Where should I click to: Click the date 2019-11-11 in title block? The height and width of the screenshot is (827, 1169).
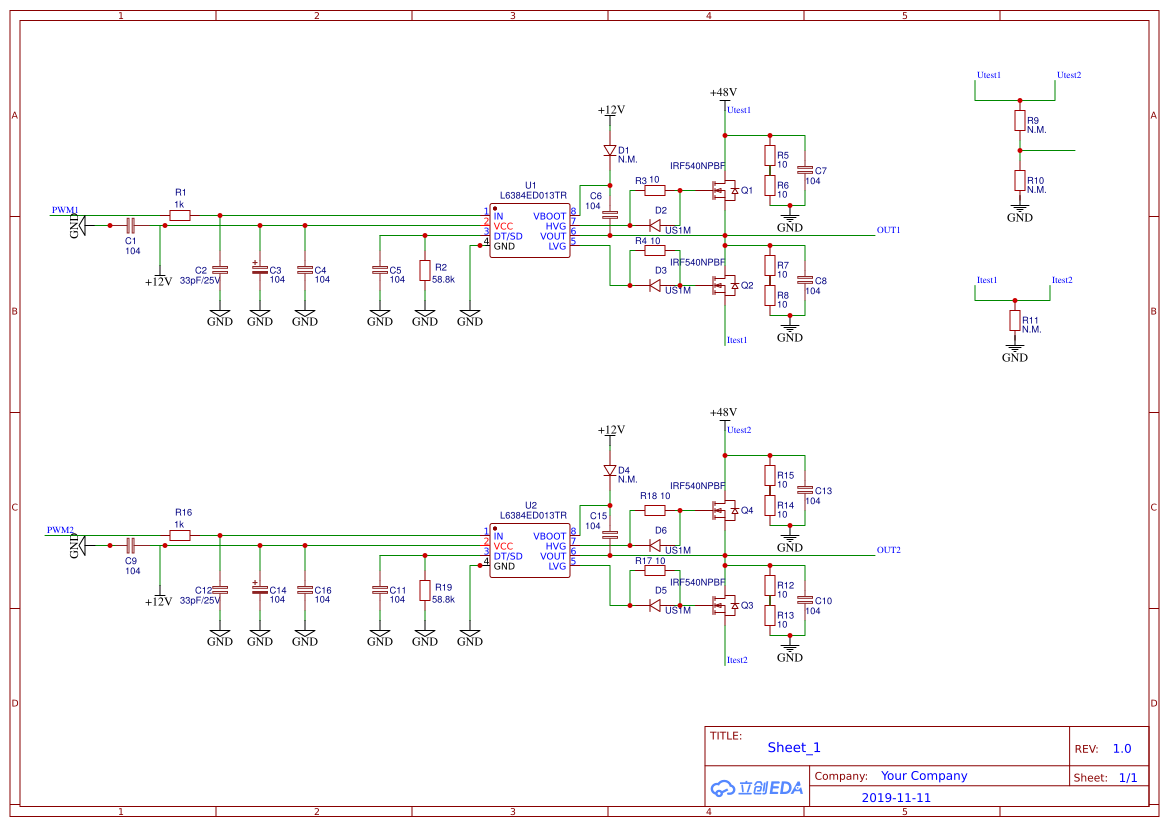896,798
